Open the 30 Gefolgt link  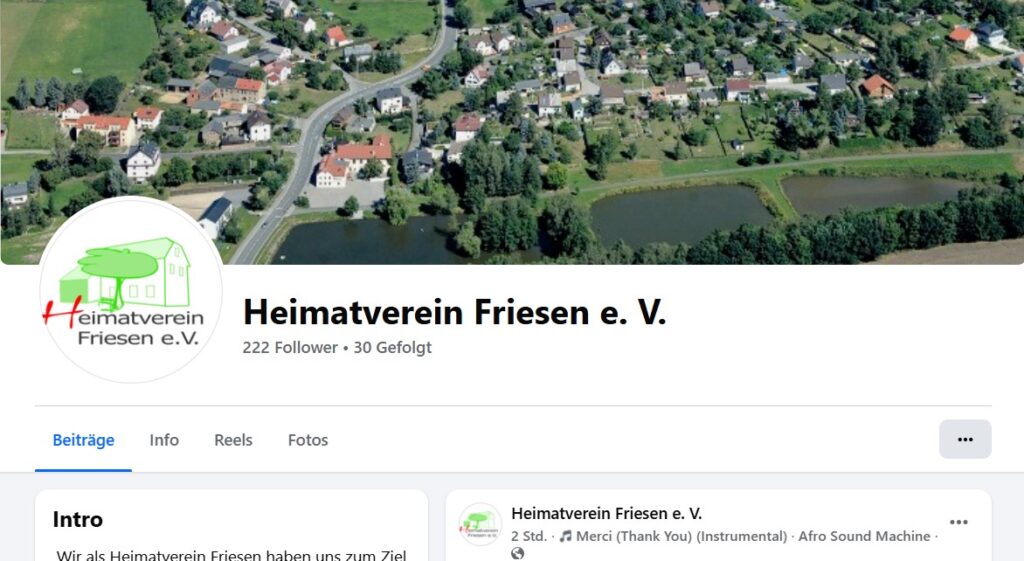(392, 347)
